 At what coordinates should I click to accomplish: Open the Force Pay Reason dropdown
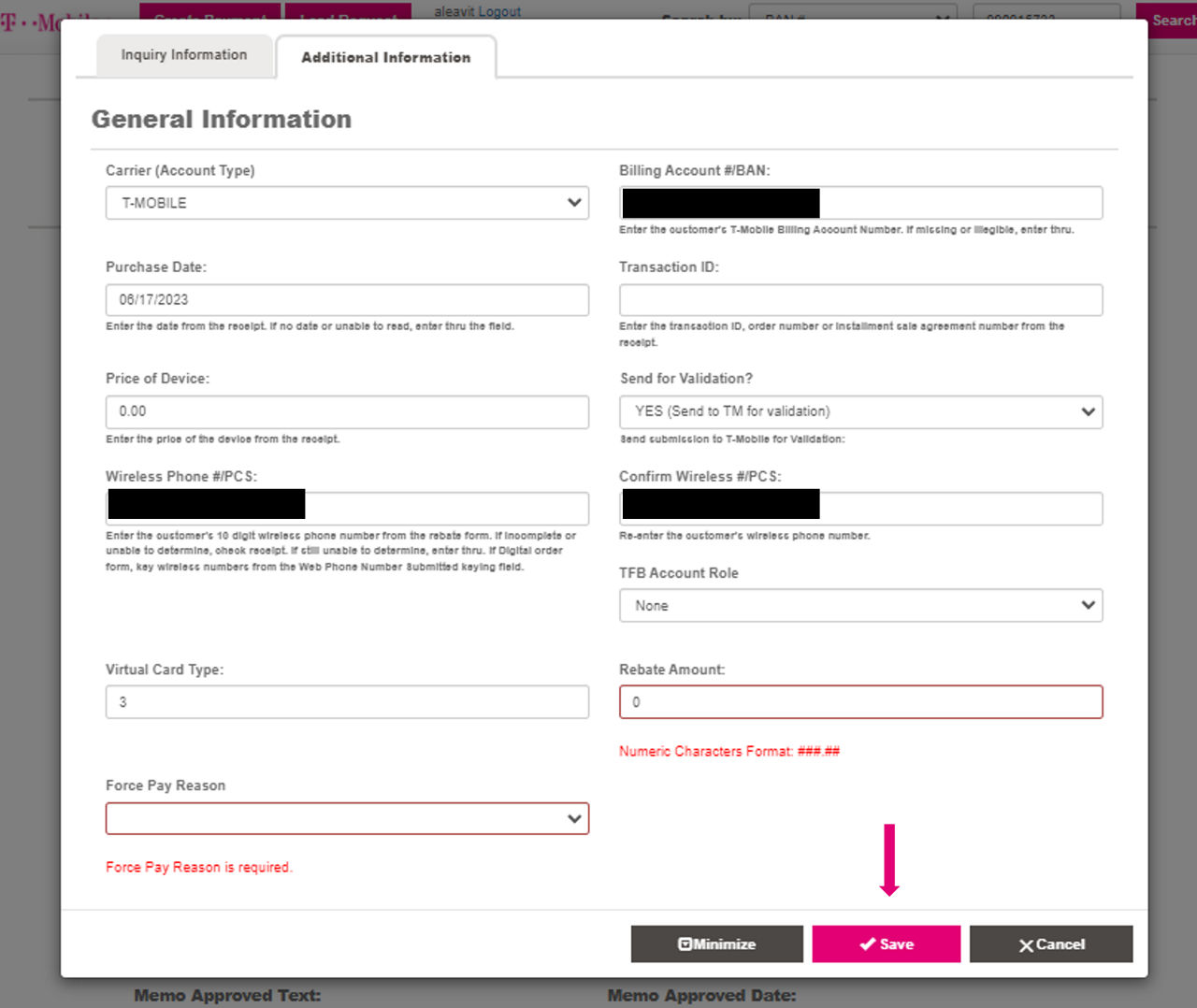pyautogui.click(x=347, y=818)
